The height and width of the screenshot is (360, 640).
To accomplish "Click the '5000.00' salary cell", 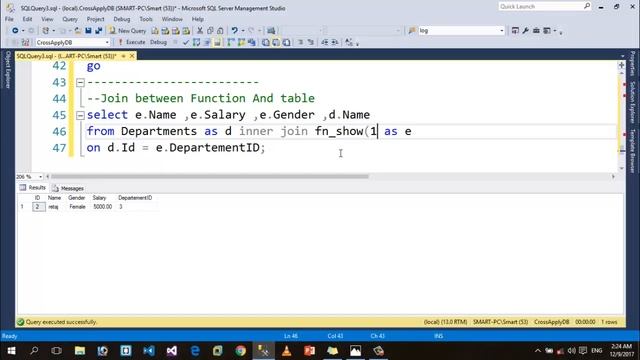I will tap(102, 207).
